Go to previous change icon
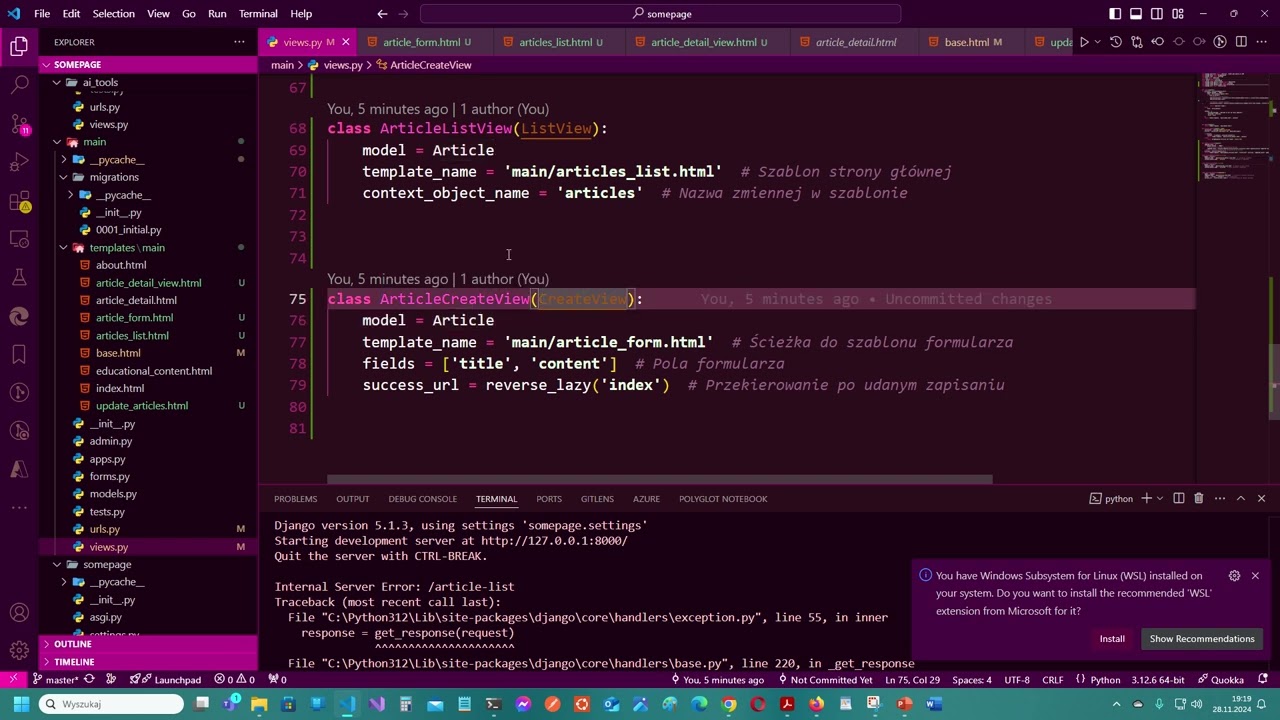Image resolution: width=1280 pixels, height=720 pixels. [1158, 42]
